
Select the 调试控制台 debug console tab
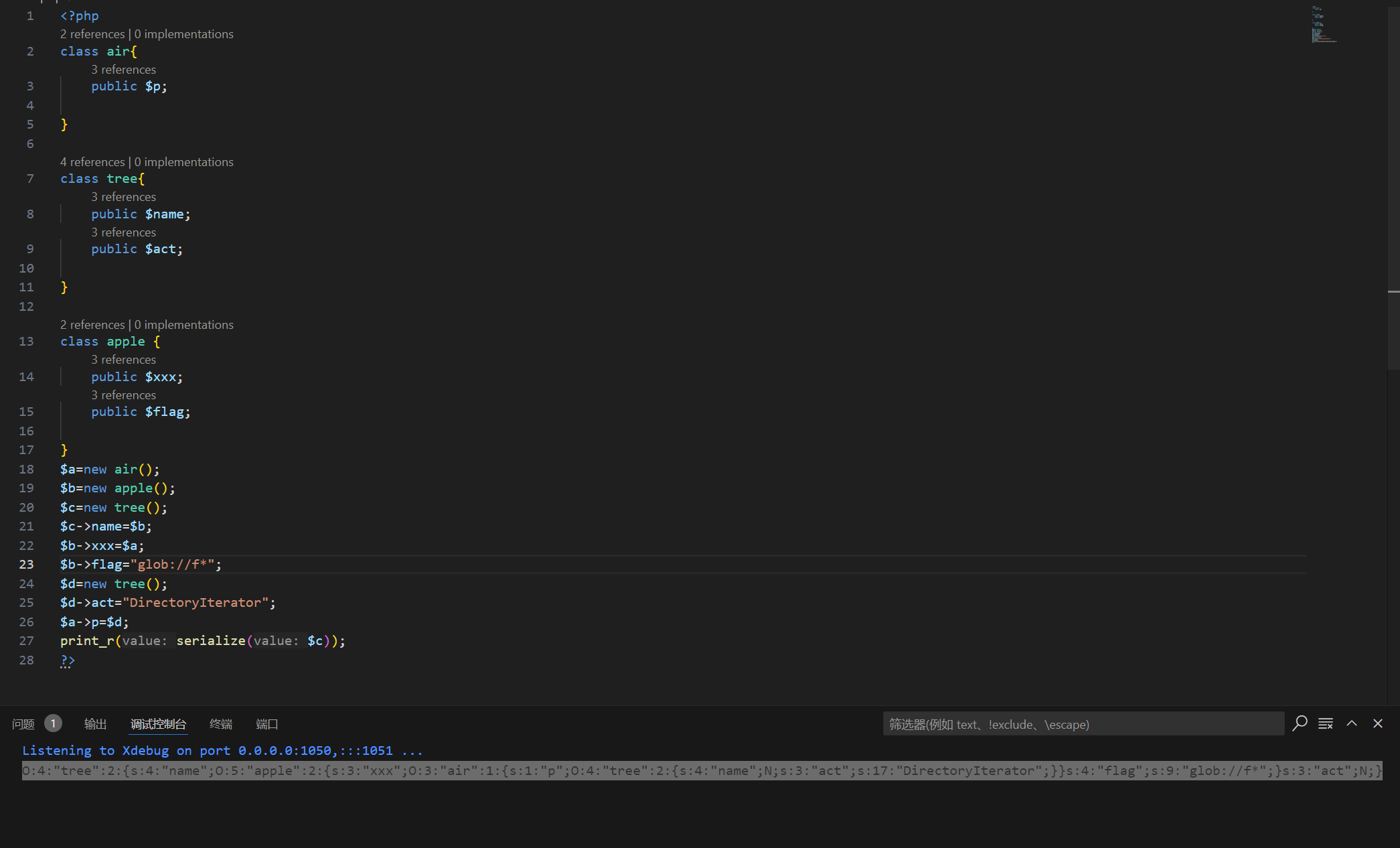158,724
